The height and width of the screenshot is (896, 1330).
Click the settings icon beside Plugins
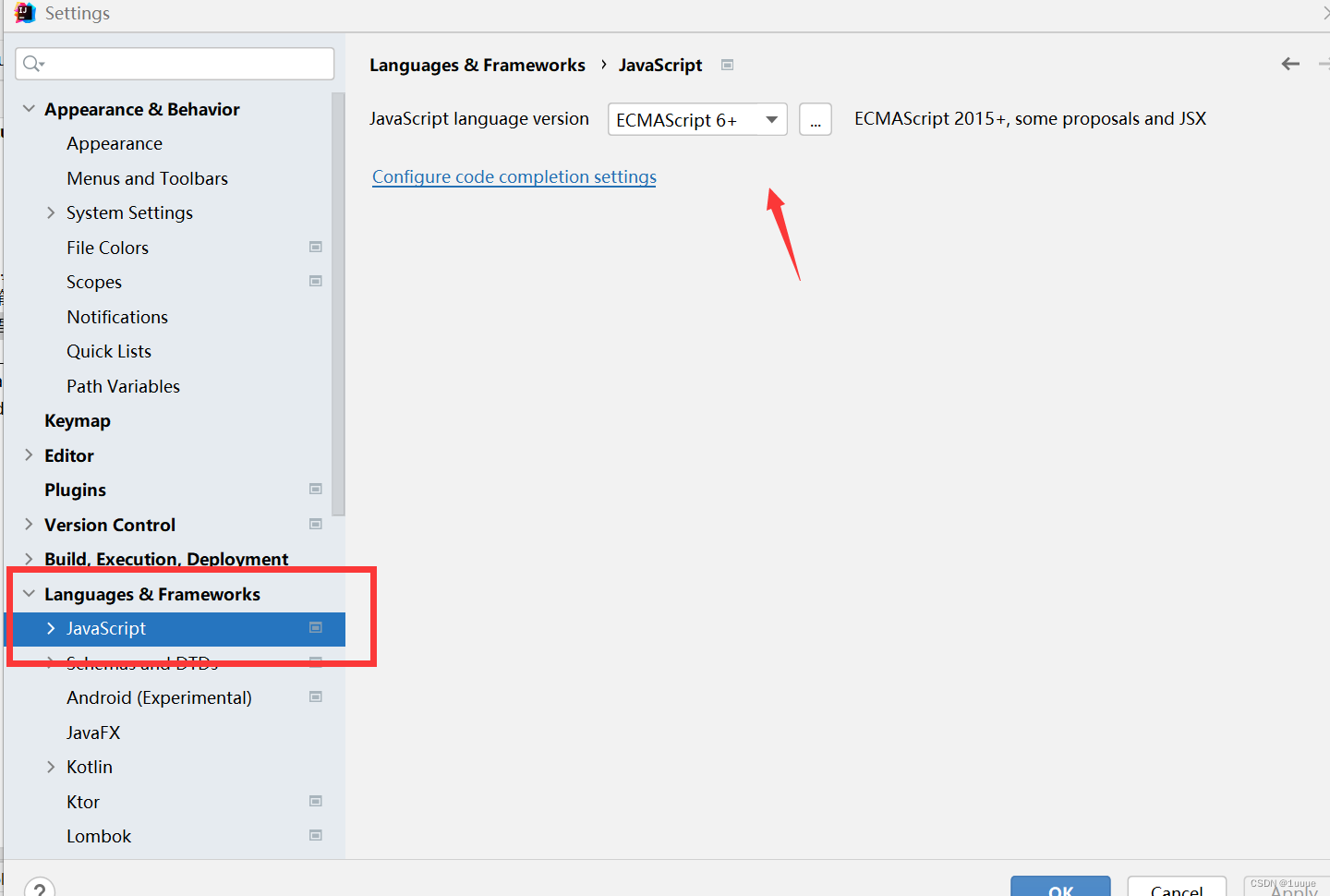pos(315,489)
